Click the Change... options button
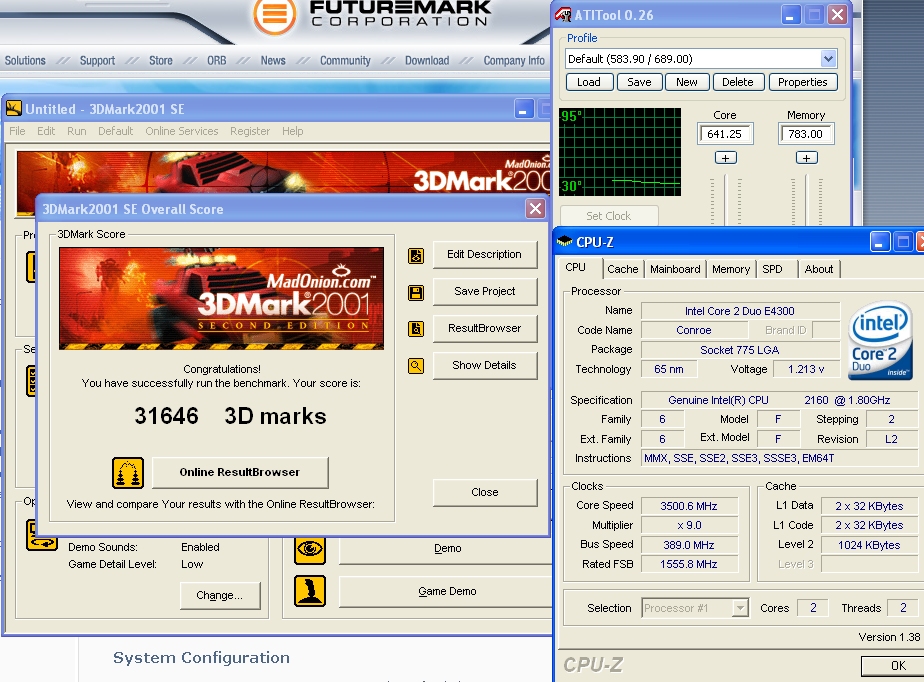Image resolution: width=924 pixels, height=682 pixels. coord(219,595)
